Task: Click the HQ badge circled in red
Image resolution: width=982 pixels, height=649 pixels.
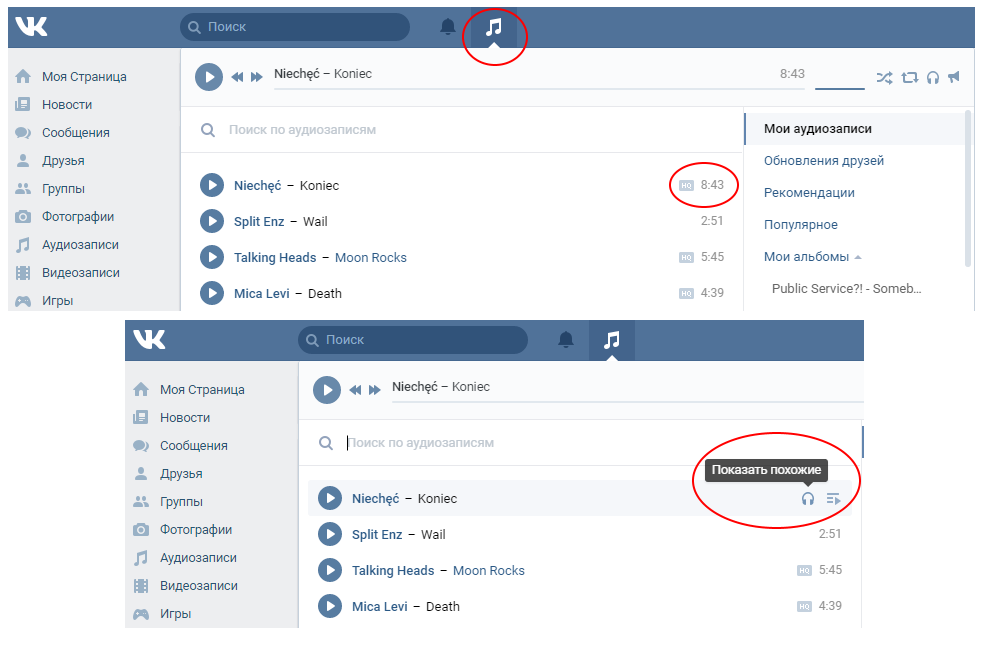Action: [686, 186]
